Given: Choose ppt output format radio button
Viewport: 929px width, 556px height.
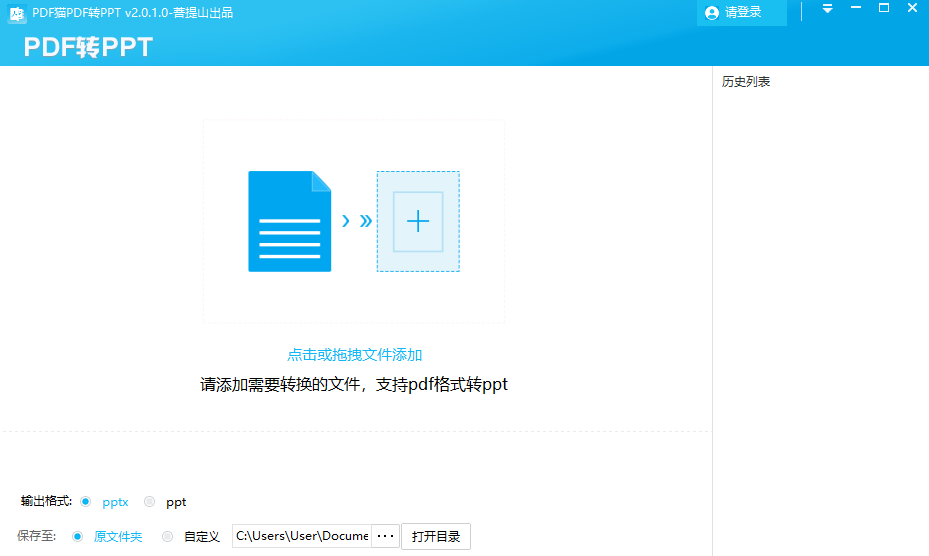Looking at the screenshot, I should pos(150,502).
